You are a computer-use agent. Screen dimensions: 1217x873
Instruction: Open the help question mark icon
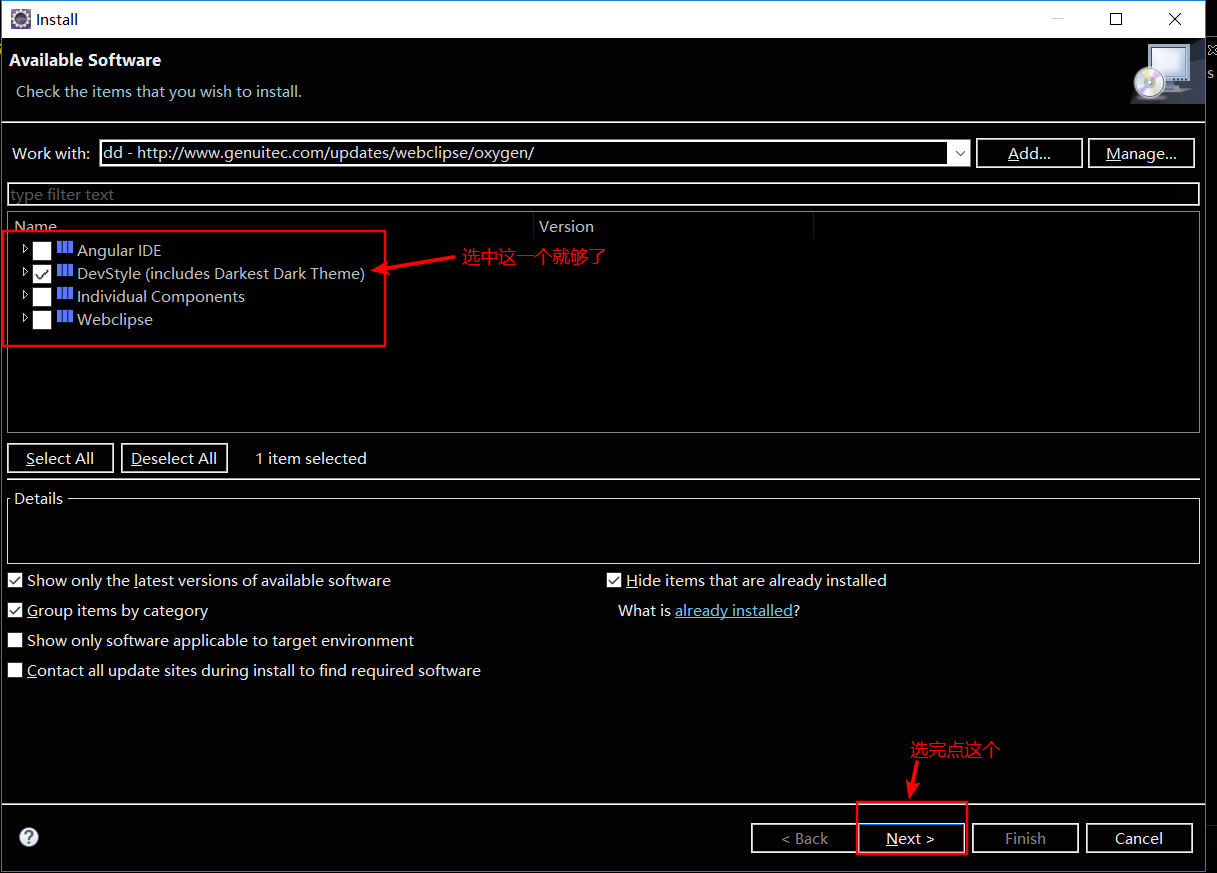click(x=29, y=837)
